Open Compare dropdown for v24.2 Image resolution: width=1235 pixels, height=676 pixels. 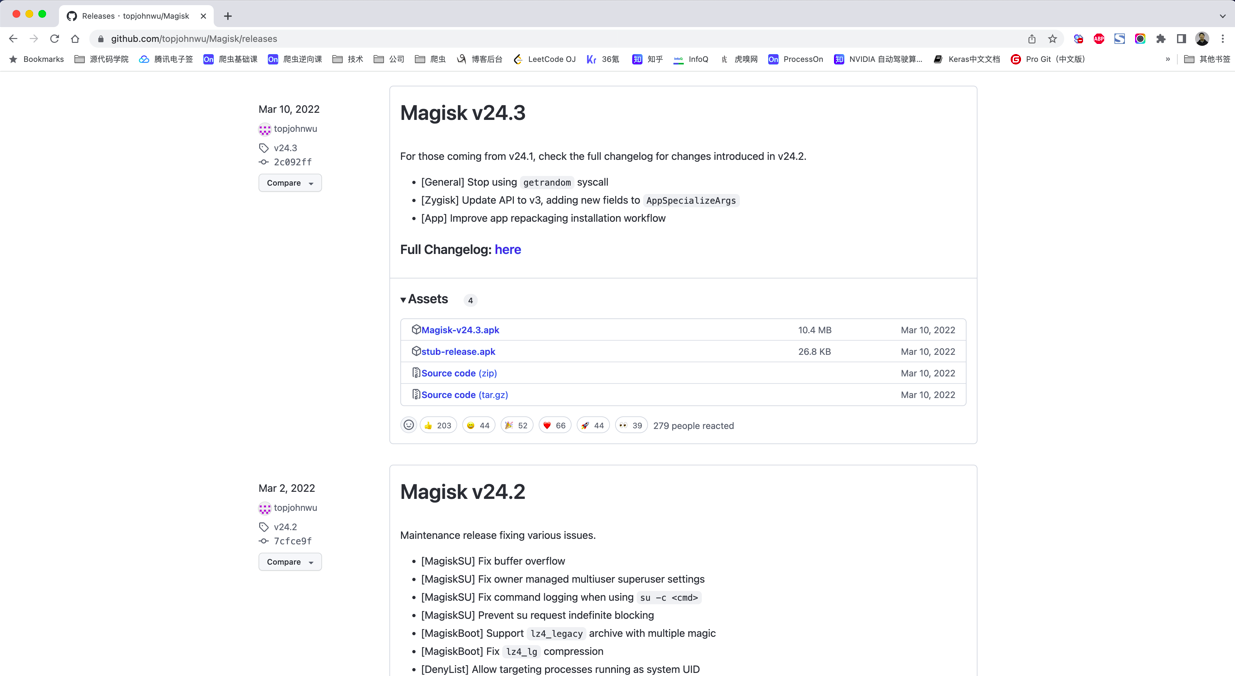pyautogui.click(x=290, y=562)
